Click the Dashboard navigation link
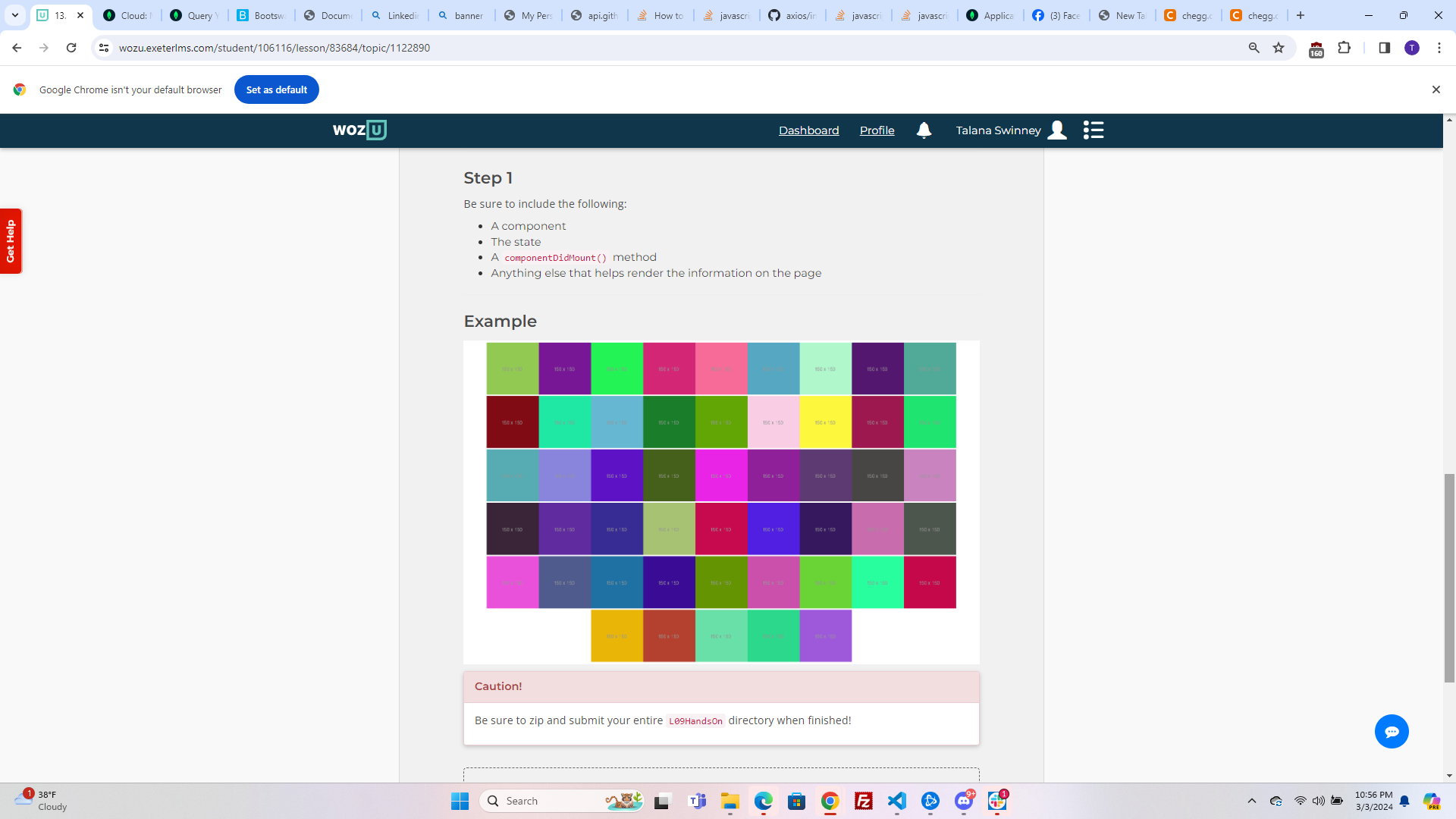This screenshot has height=819, width=1456. tap(808, 130)
